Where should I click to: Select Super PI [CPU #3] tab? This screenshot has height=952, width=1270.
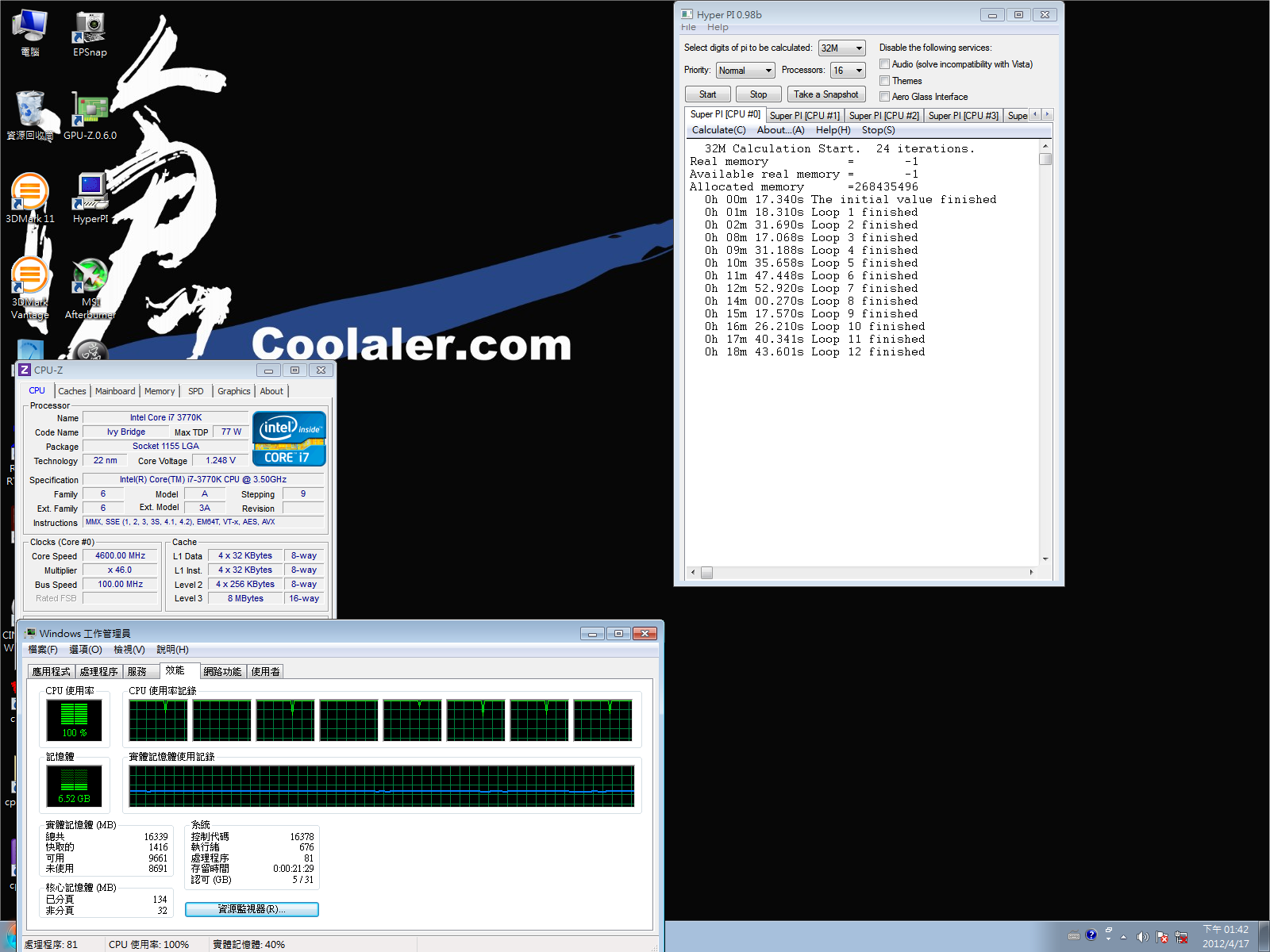click(964, 116)
